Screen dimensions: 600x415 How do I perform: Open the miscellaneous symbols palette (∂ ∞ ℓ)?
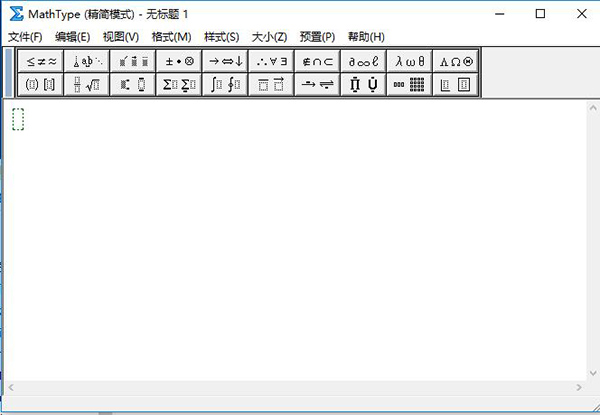363,61
